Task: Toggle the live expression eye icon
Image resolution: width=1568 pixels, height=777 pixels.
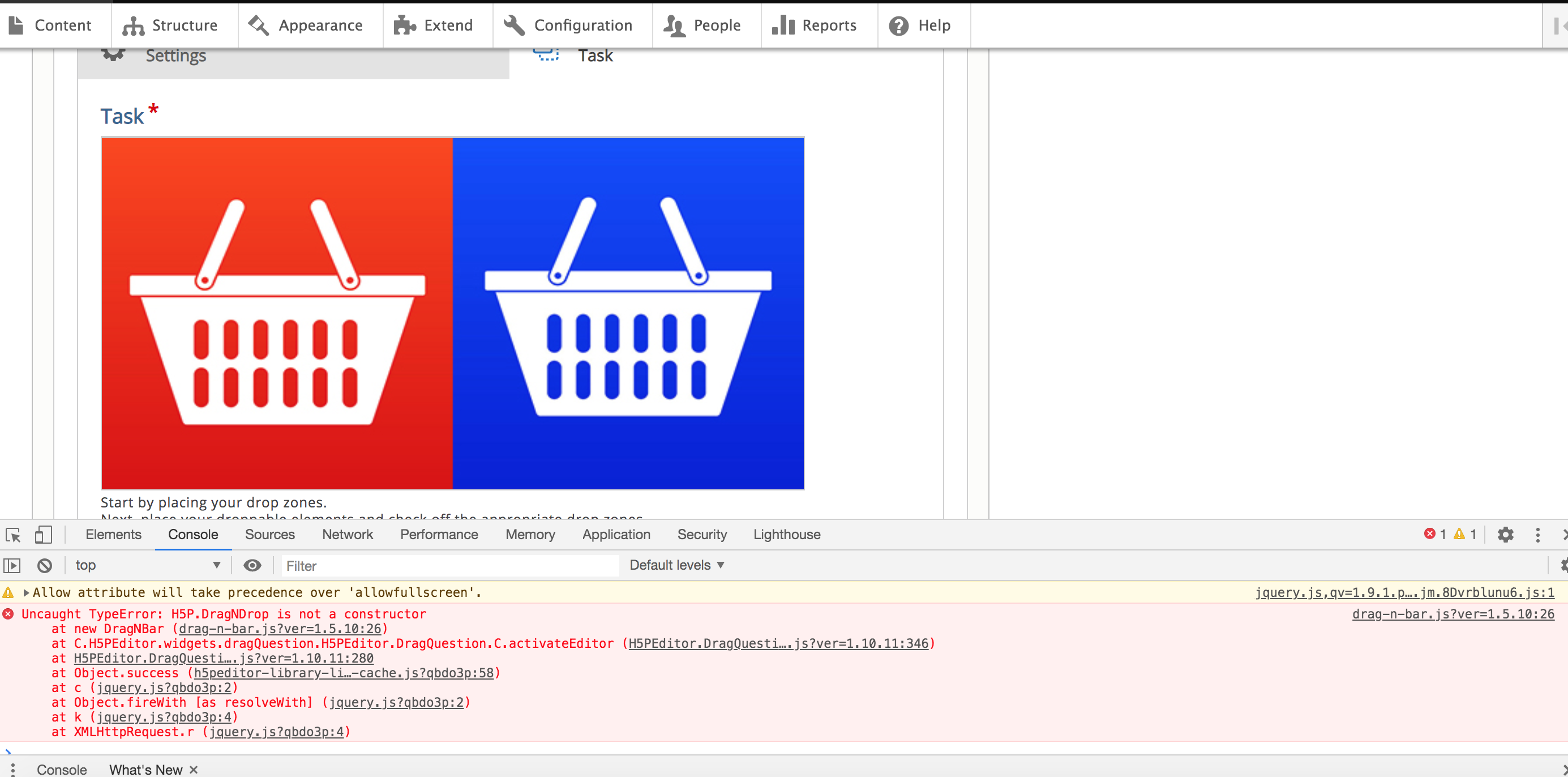Action: tap(252, 565)
